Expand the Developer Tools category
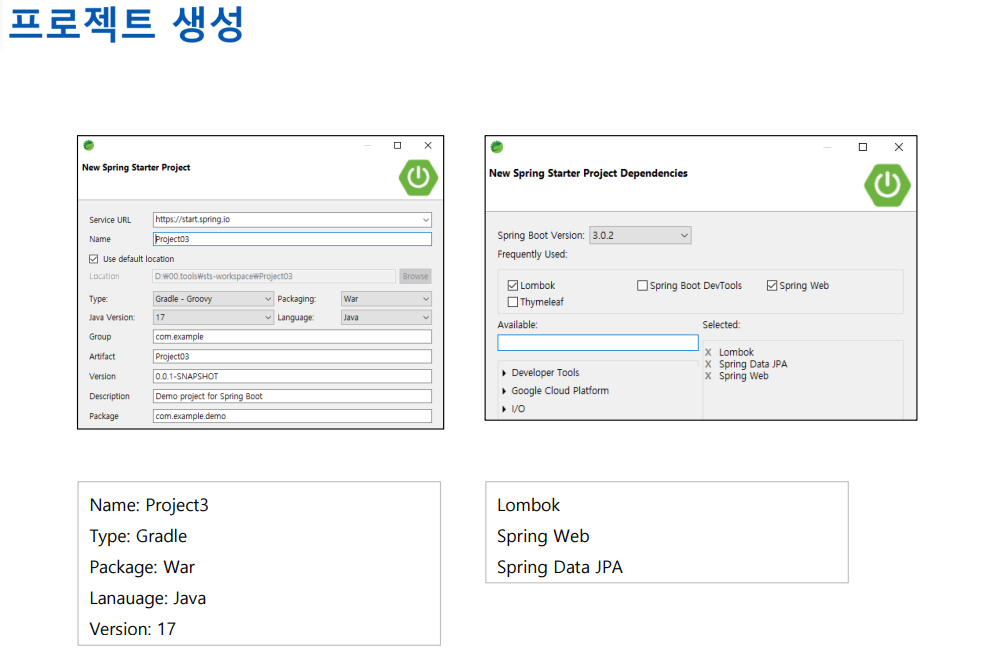Image resolution: width=987 pixels, height=670 pixels. click(x=504, y=373)
